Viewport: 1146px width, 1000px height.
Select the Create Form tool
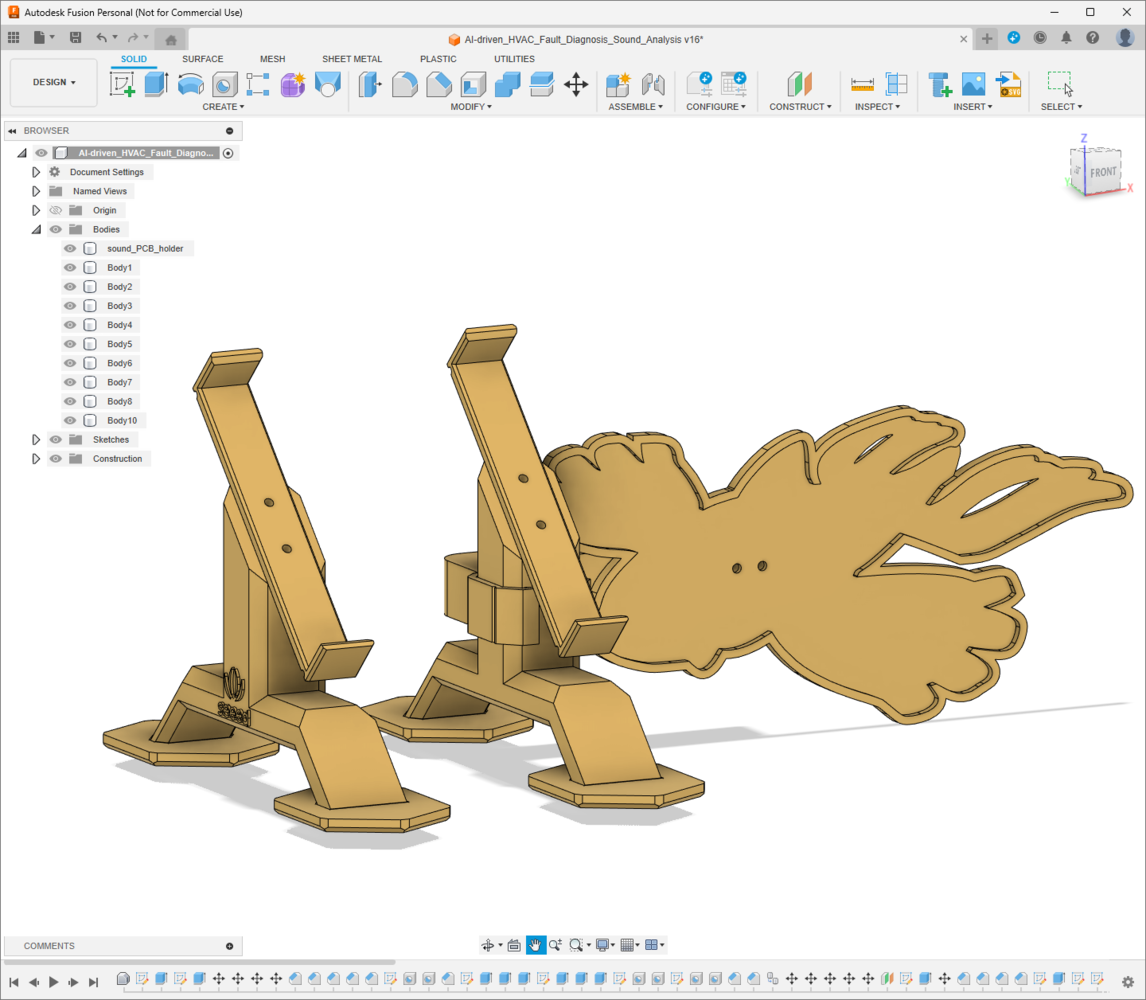(292, 85)
